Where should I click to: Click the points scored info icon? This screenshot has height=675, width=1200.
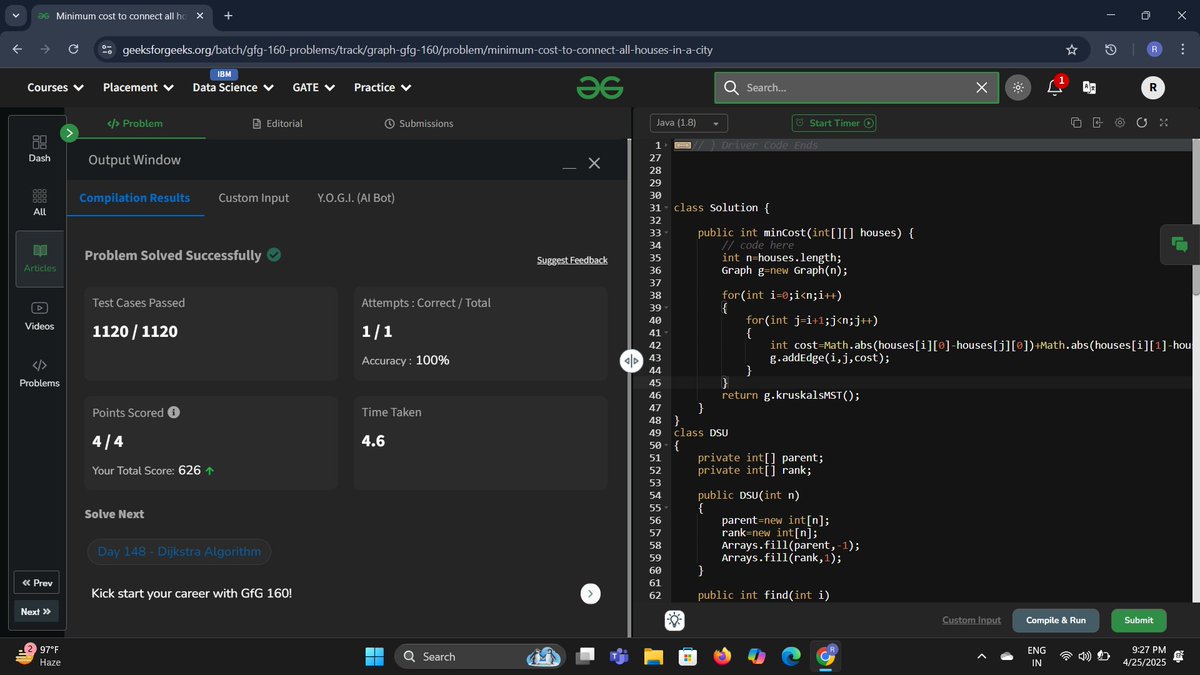(x=174, y=412)
